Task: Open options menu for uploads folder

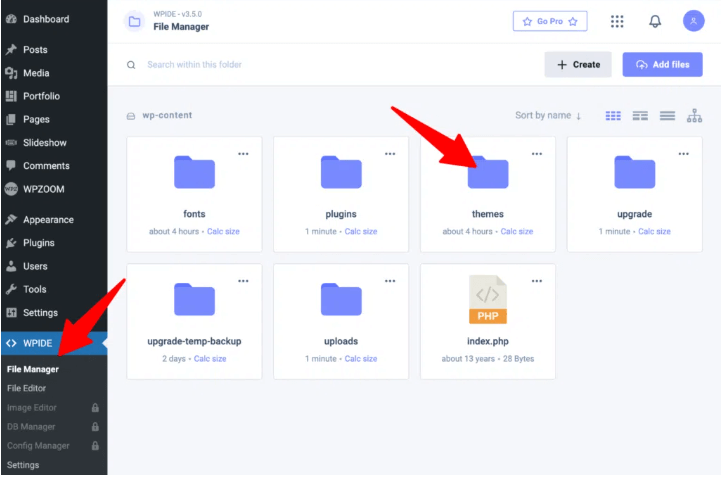Action: point(390,281)
